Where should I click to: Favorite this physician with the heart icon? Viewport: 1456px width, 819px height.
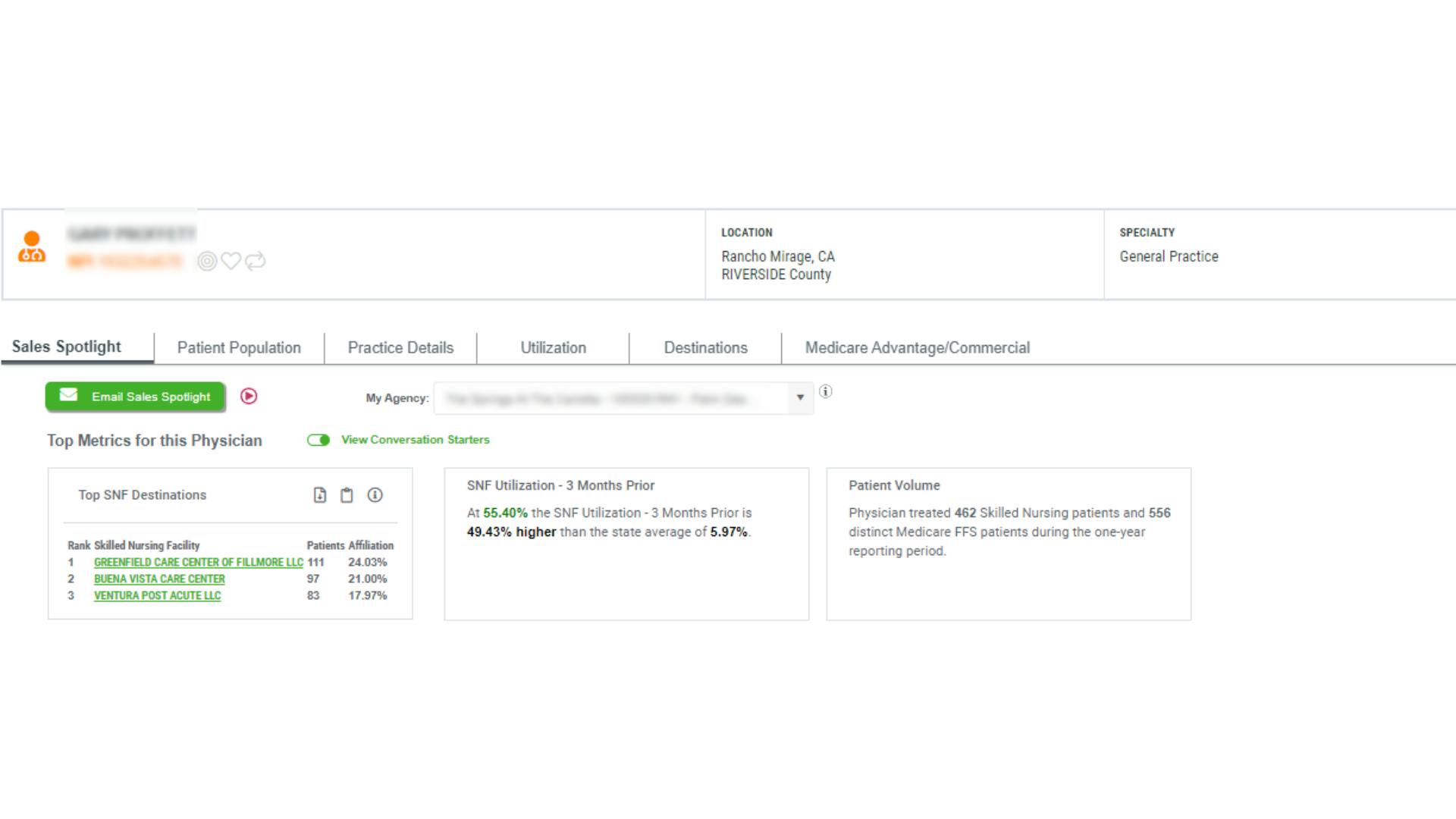[231, 262]
